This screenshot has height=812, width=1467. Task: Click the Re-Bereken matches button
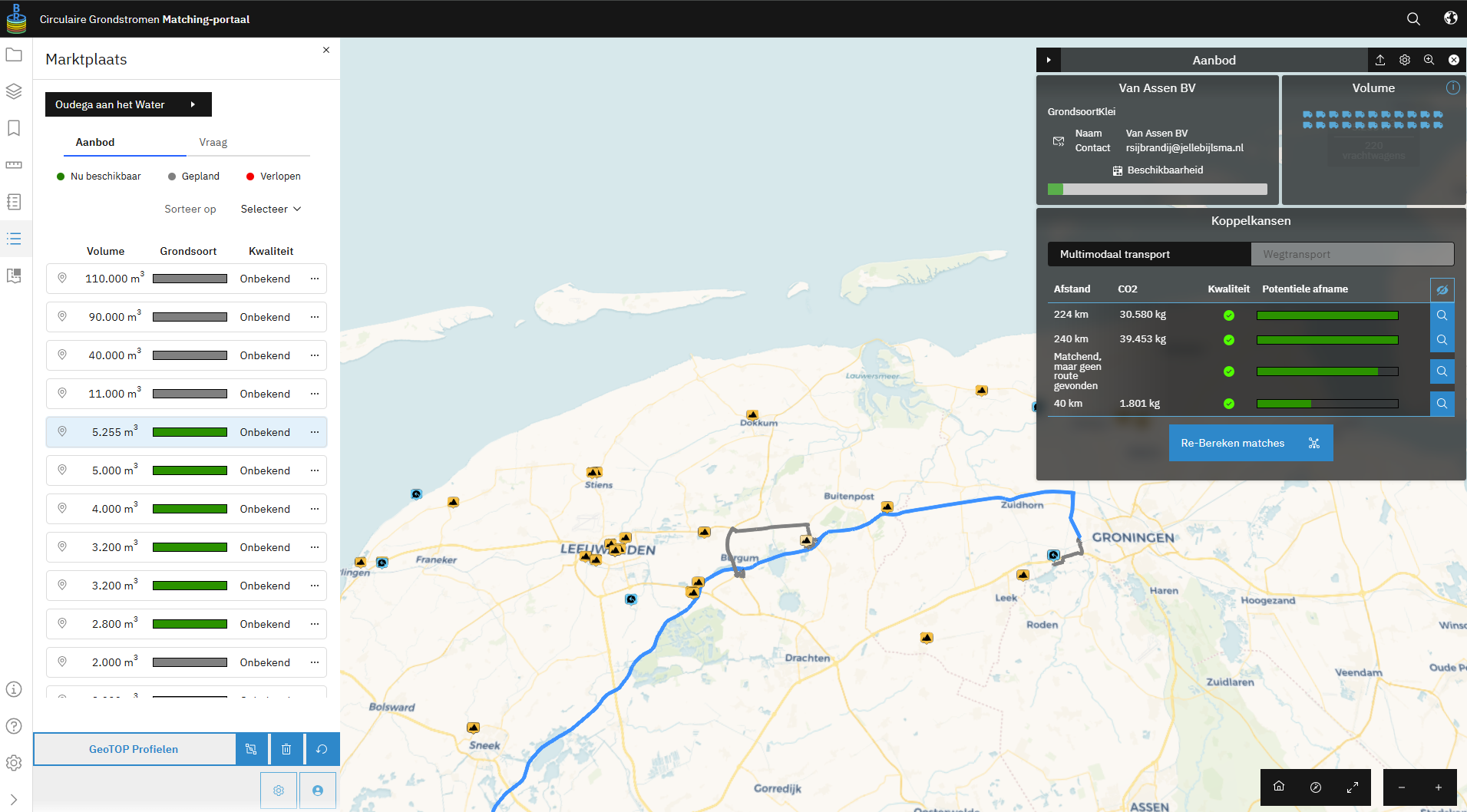(1251, 443)
